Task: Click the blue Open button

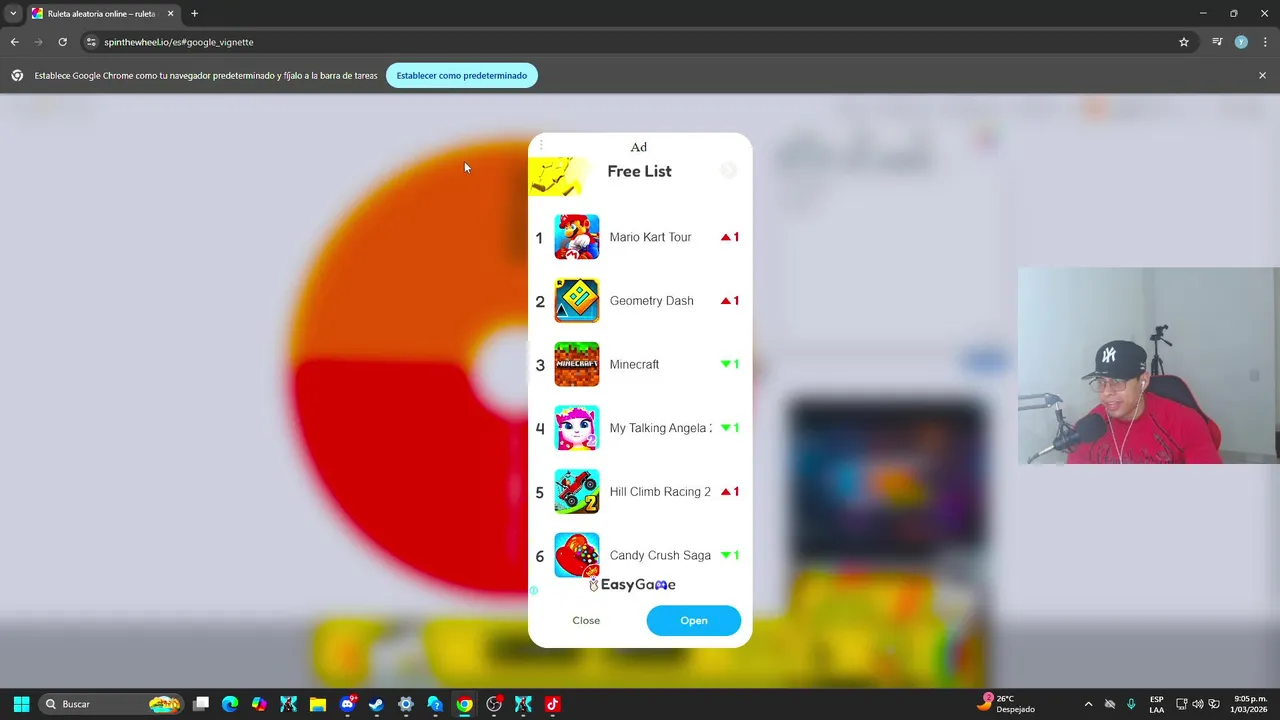Action: point(694,621)
